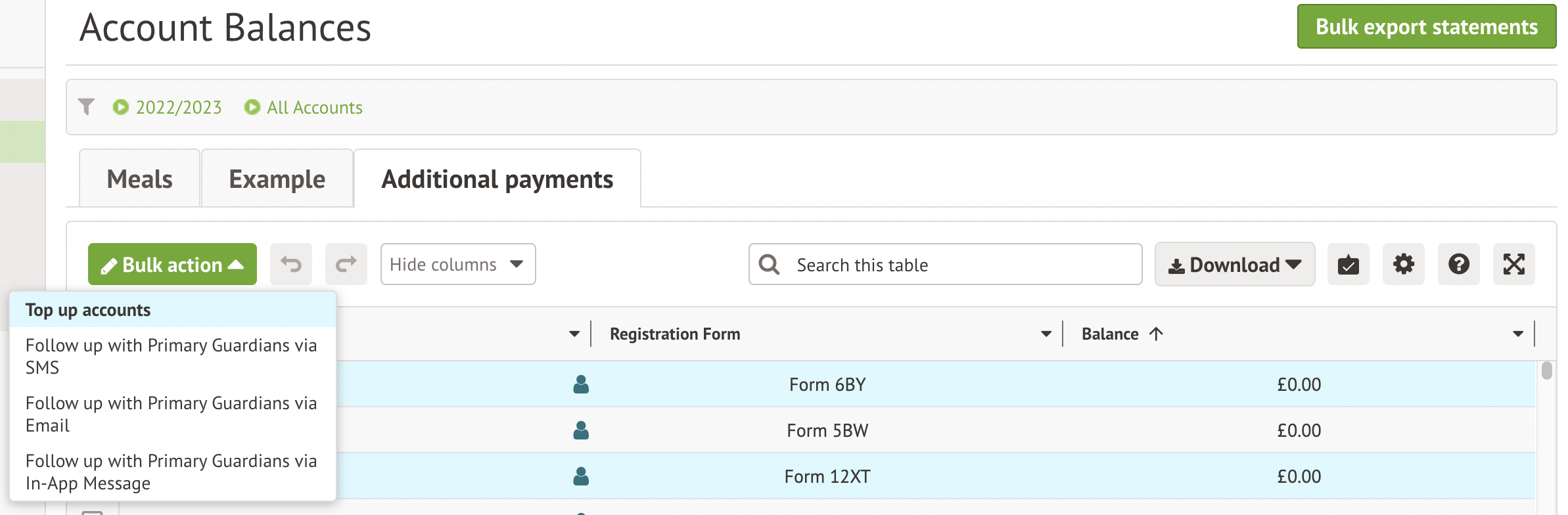This screenshot has height=515, width=1568.
Task: Expand the Download dropdown menu
Action: [1234, 264]
